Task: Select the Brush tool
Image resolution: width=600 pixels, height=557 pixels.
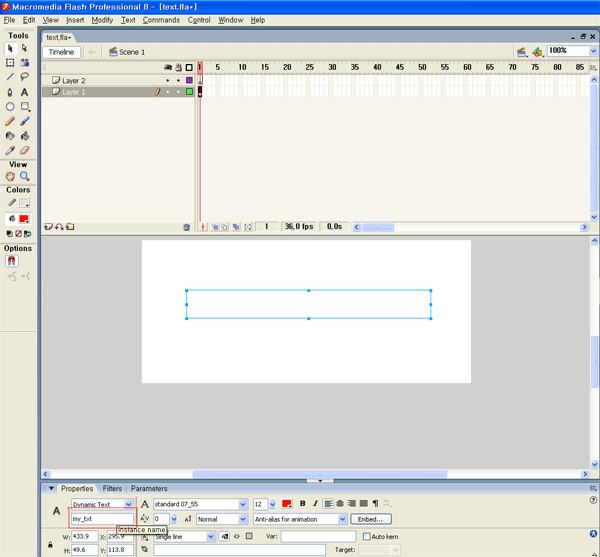Action: [x=25, y=121]
